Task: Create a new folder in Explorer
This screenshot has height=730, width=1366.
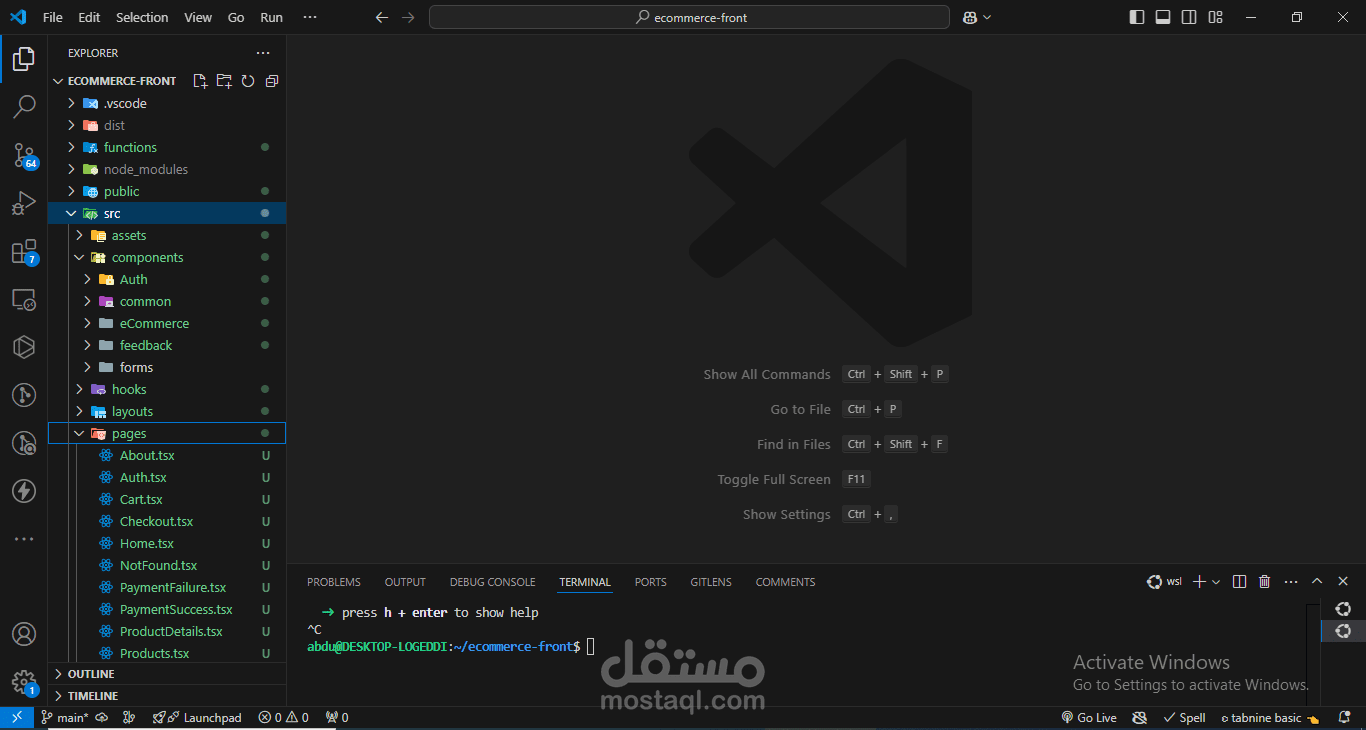Action: 224,81
